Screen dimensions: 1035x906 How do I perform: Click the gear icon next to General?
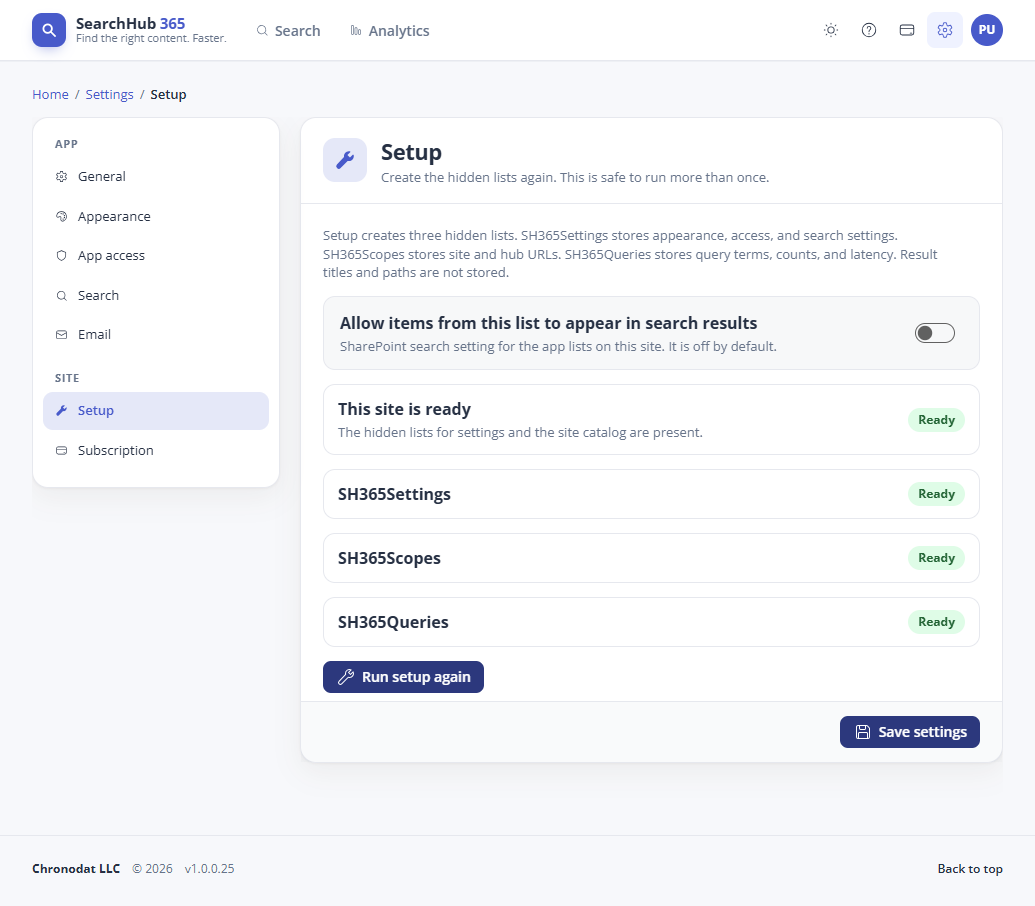[61, 177]
